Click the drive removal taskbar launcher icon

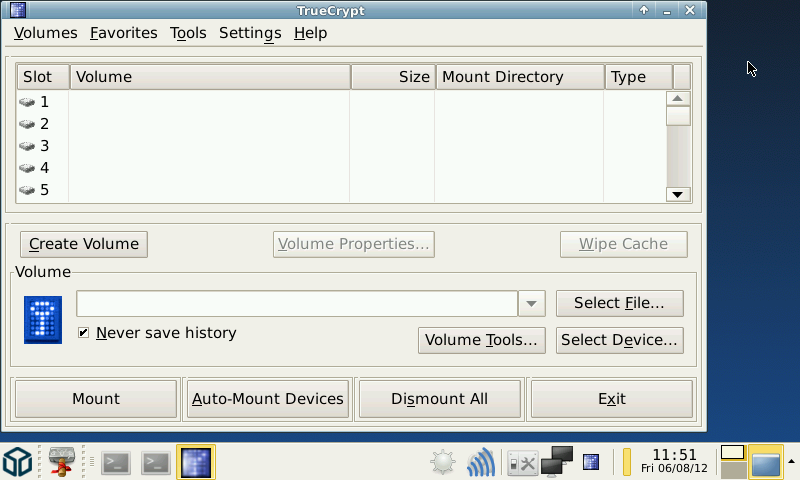62,462
